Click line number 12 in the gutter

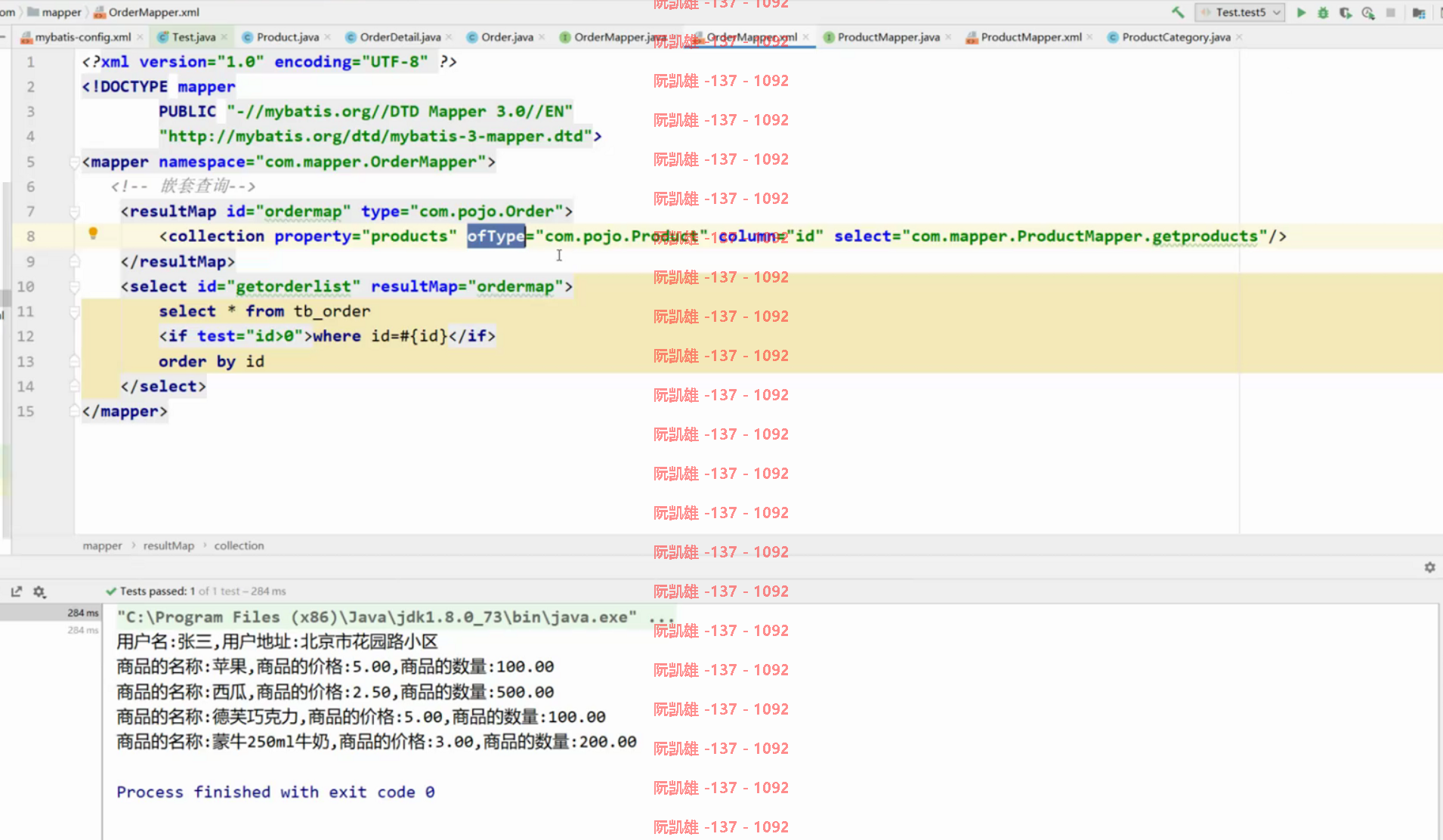pos(26,336)
